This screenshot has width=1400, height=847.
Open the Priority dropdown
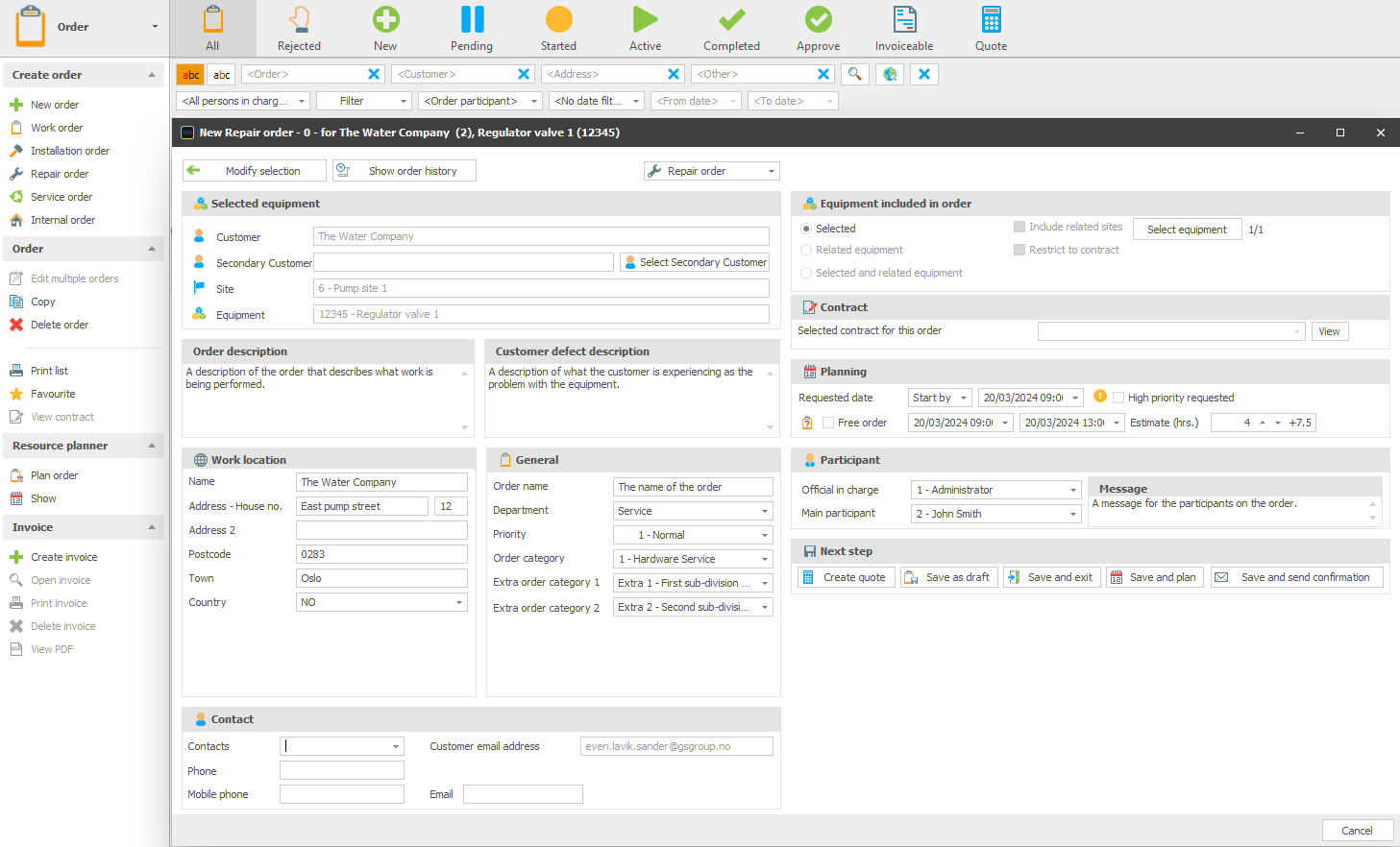[x=693, y=535]
